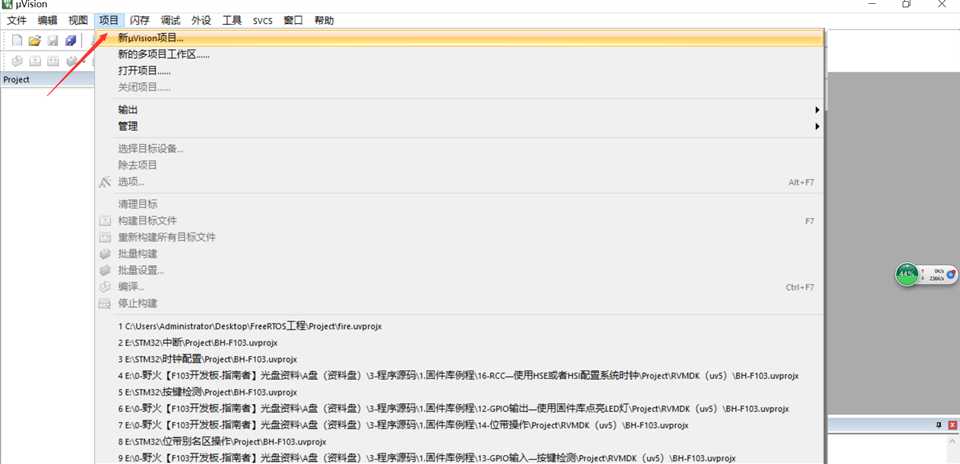Viewport: 960px width, 464px height.
Task: Close the bottom output panel with red X
Action: coord(952,424)
